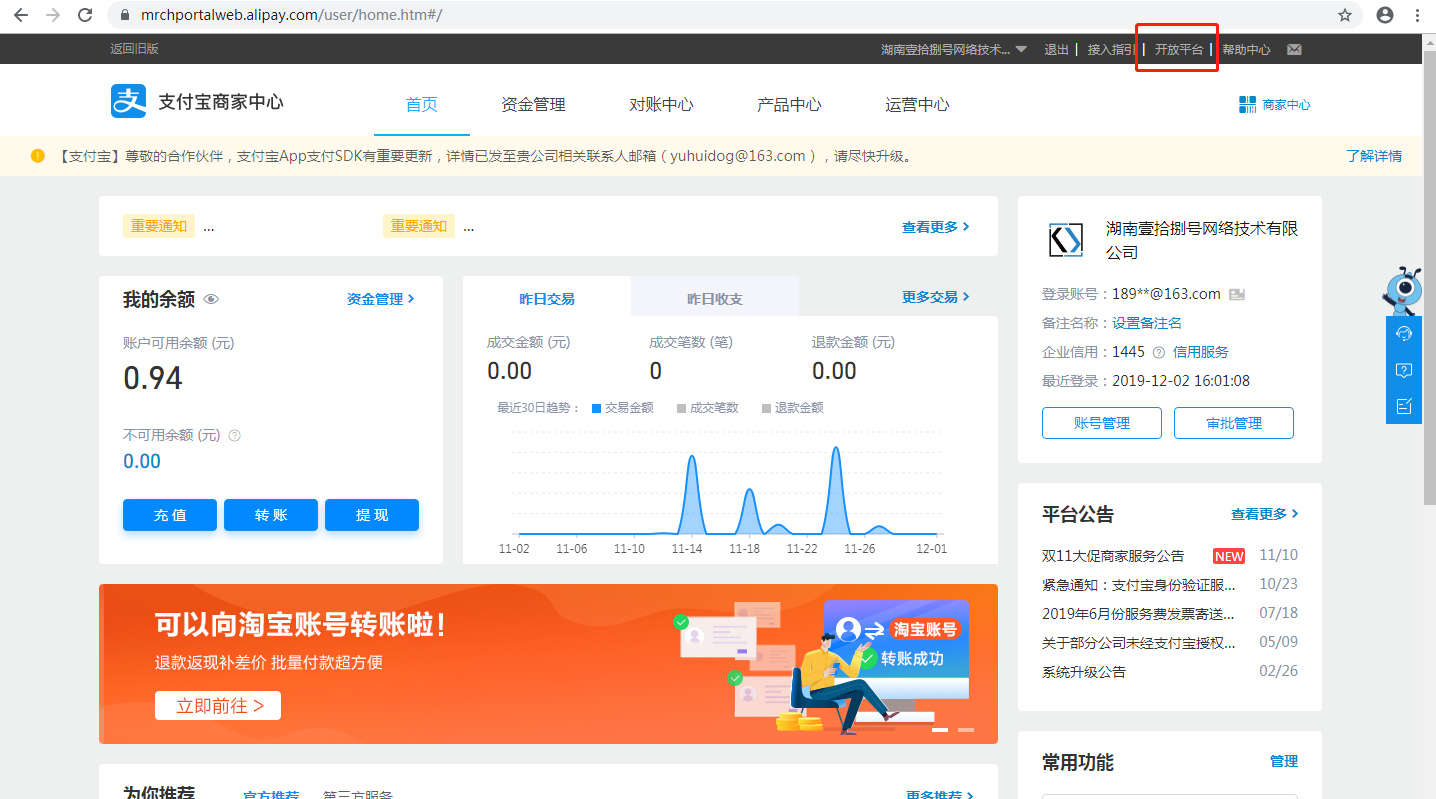This screenshot has width=1436, height=799.
Task: Click the yellow warning icon in notice bar
Action: (x=38, y=156)
